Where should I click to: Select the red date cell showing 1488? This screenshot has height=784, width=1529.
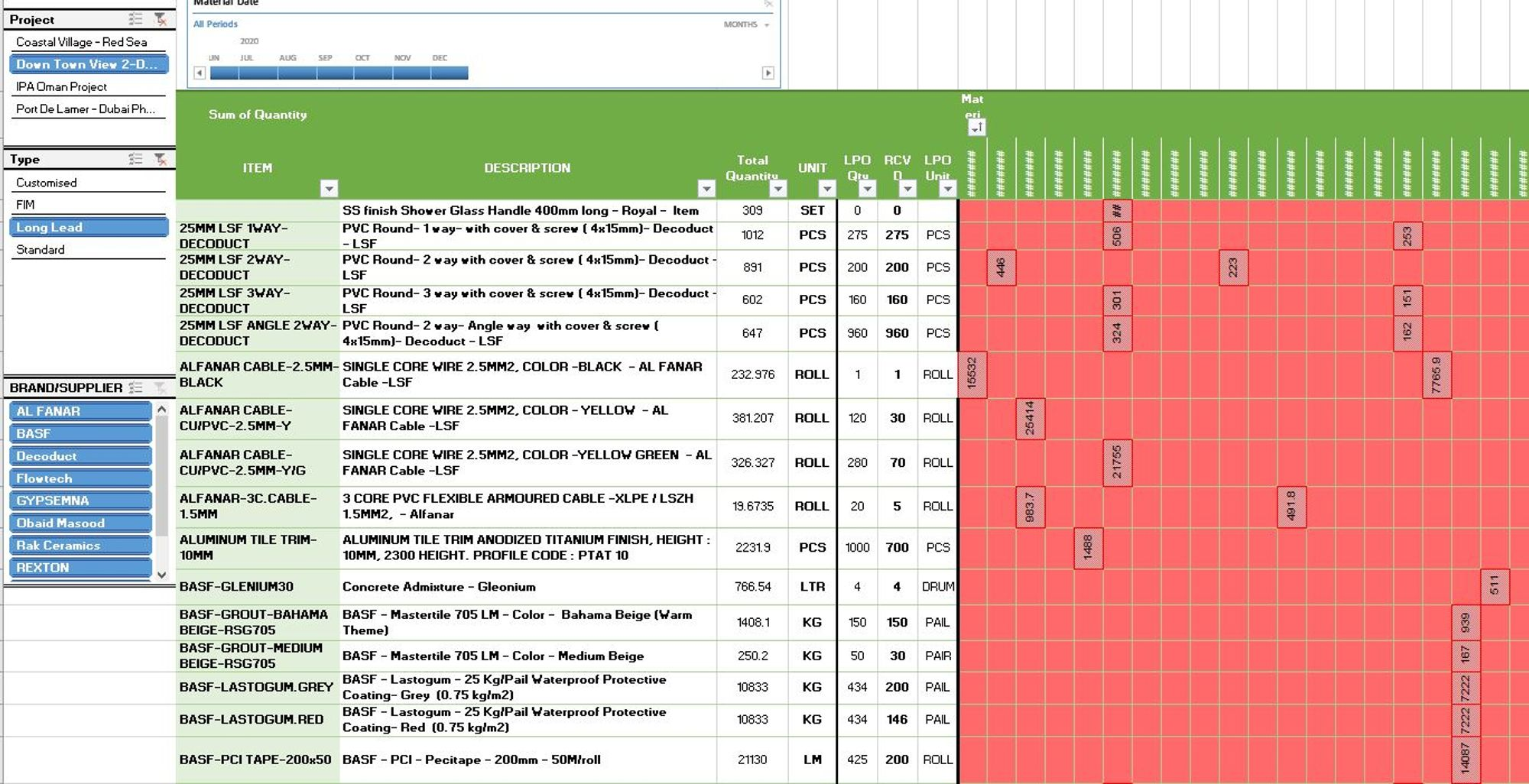coord(1089,548)
